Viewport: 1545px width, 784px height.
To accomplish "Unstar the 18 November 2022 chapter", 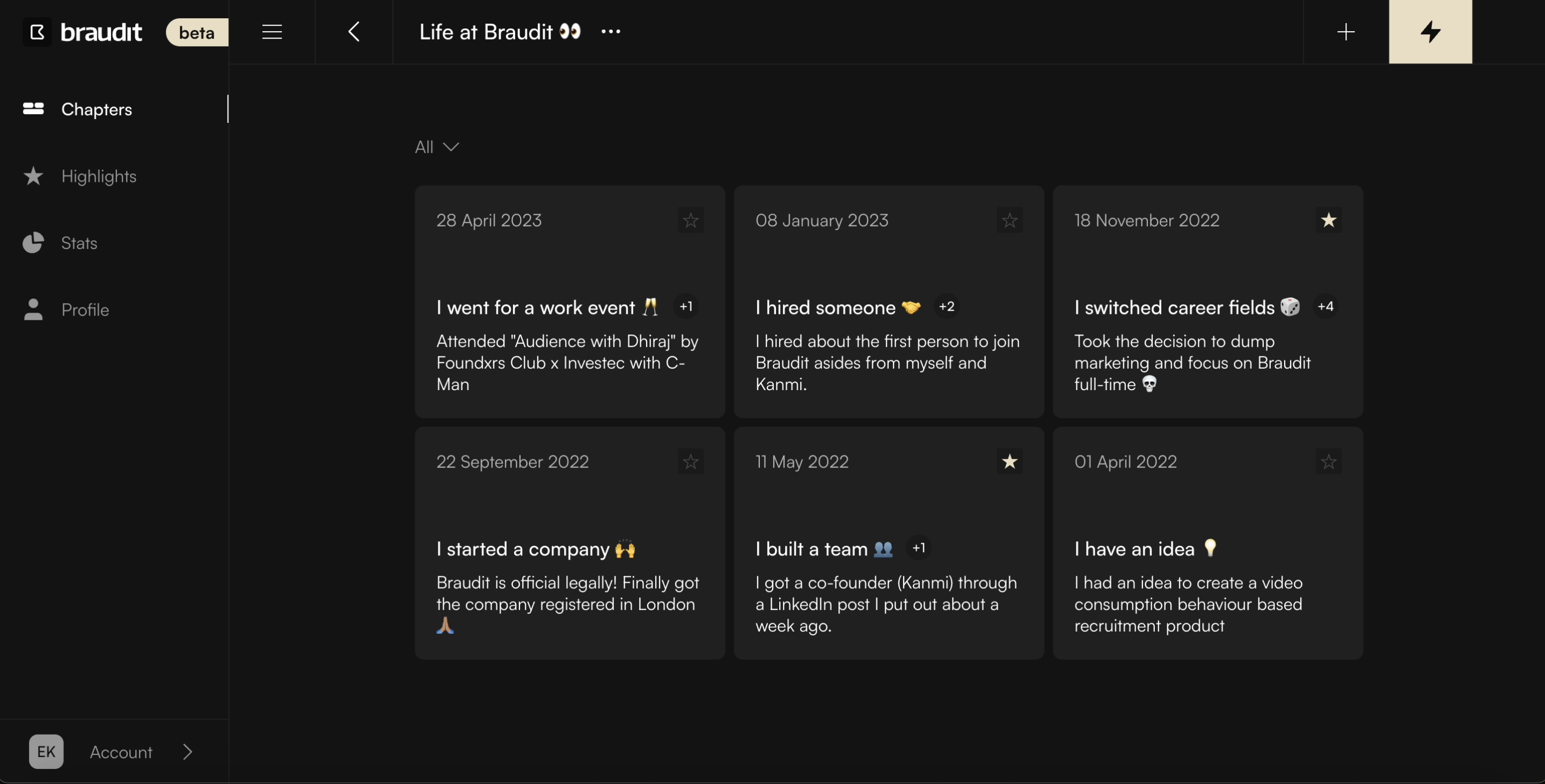I will pos(1329,221).
